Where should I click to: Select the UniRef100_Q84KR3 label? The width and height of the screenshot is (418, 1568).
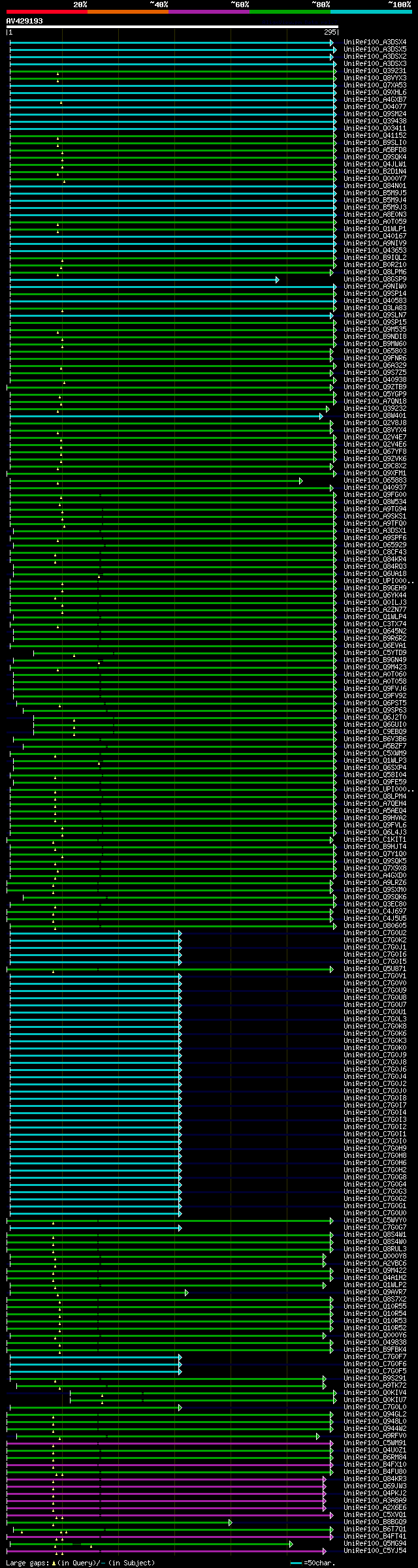pos(375,1479)
